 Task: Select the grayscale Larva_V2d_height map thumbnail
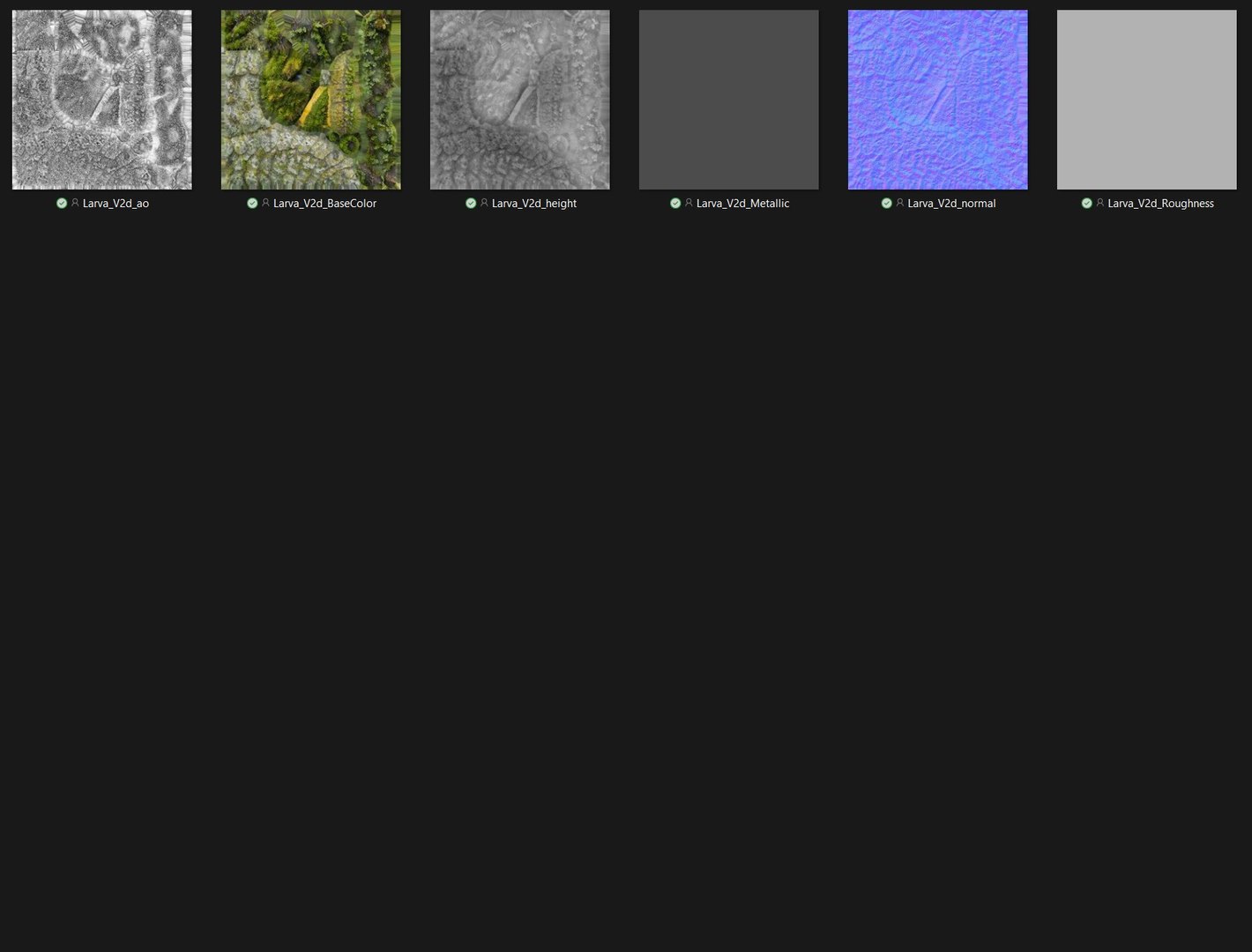click(520, 100)
